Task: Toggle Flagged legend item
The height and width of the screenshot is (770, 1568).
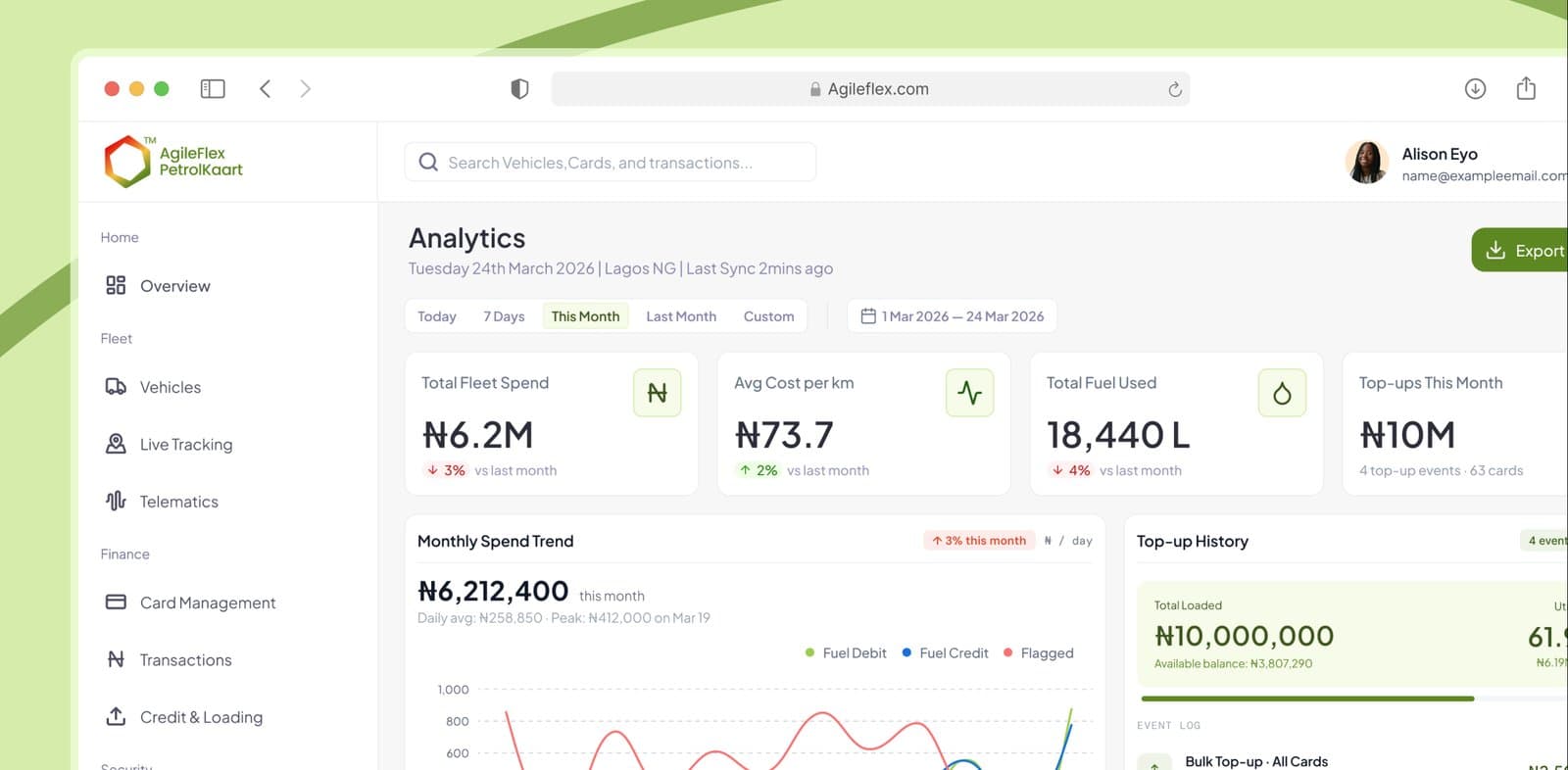Action: [x=1038, y=653]
